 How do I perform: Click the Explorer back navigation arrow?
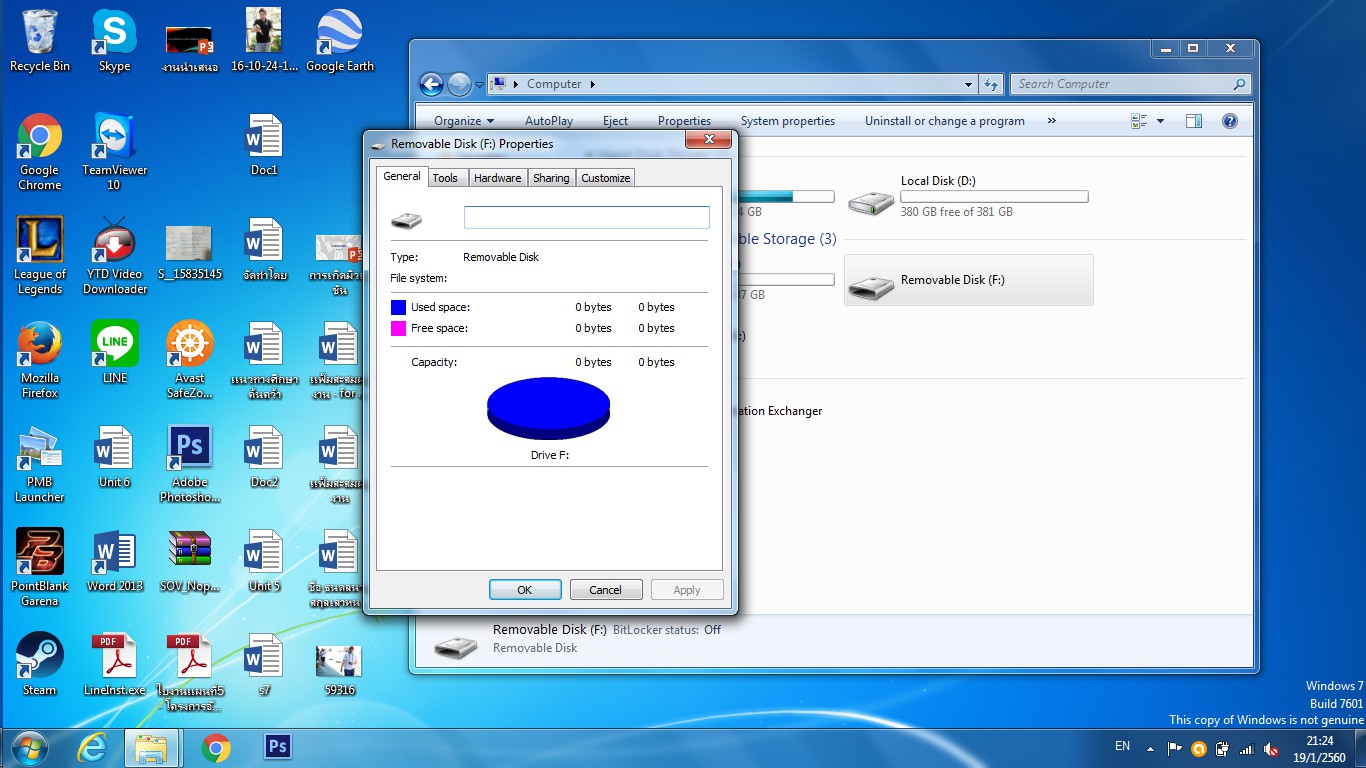(x=431, y=85)
